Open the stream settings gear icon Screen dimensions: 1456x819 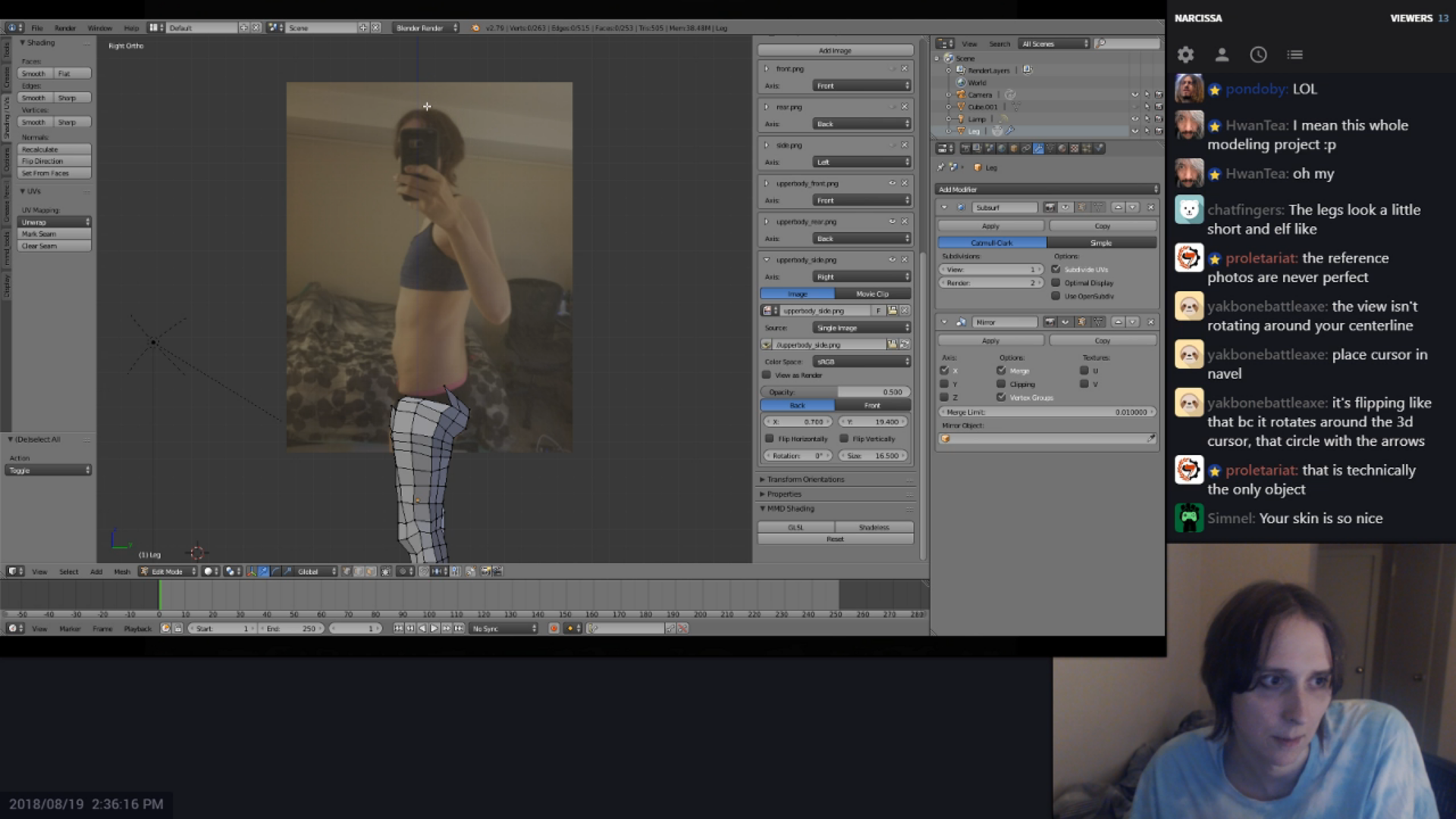(x=1185, y=55)
